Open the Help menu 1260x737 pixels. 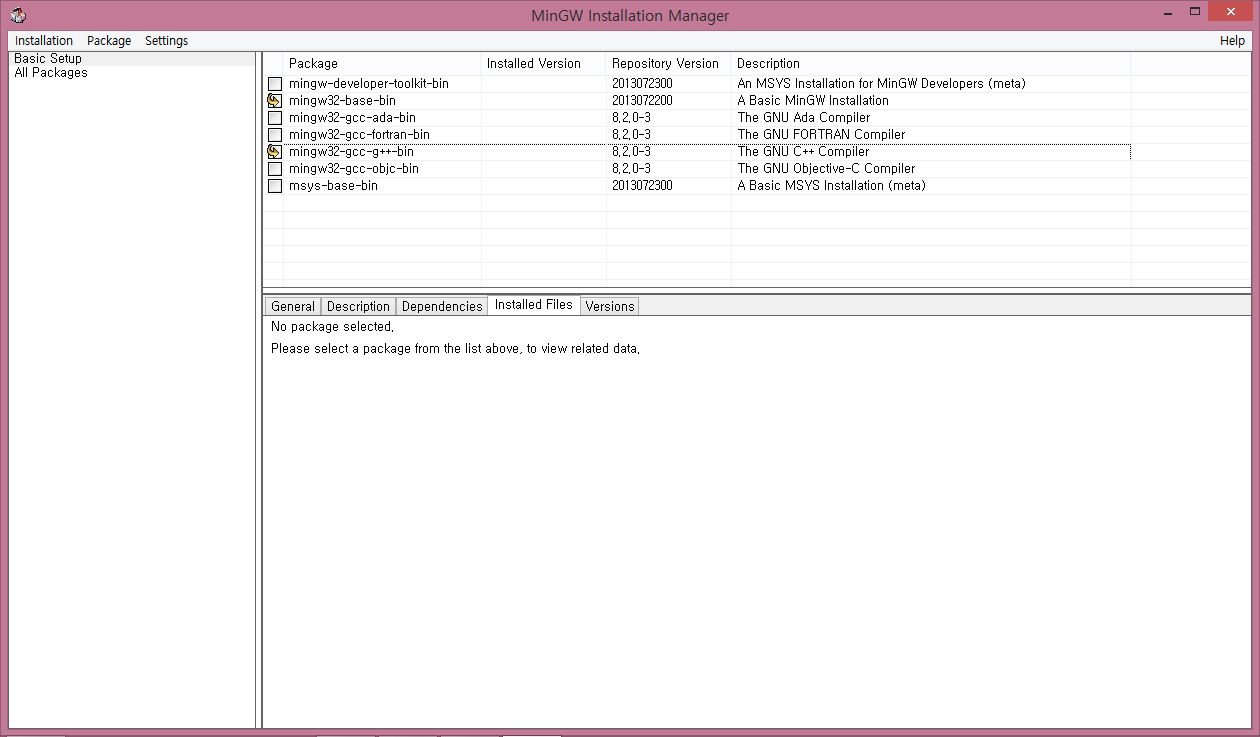(x=1232, y=41)
